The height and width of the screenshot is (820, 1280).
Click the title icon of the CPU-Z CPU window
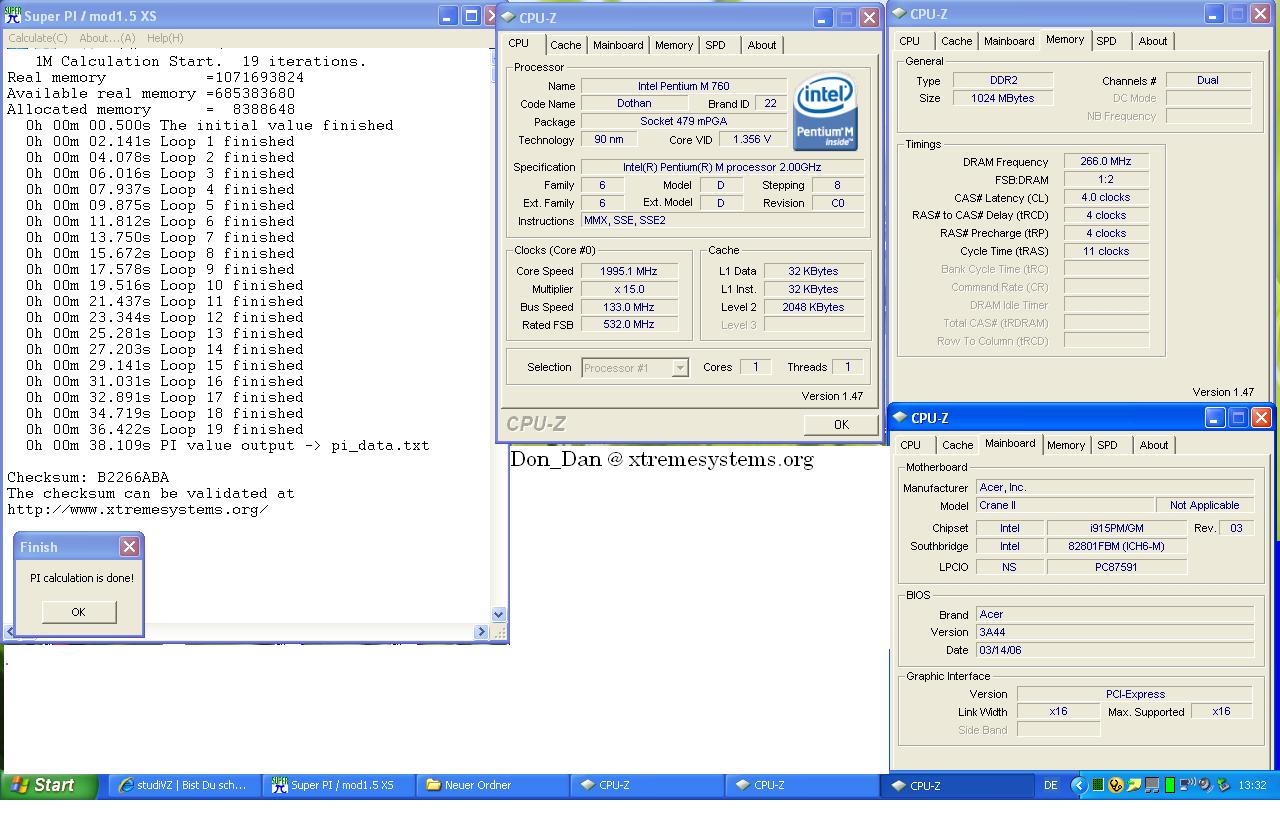tap(508, 17)
